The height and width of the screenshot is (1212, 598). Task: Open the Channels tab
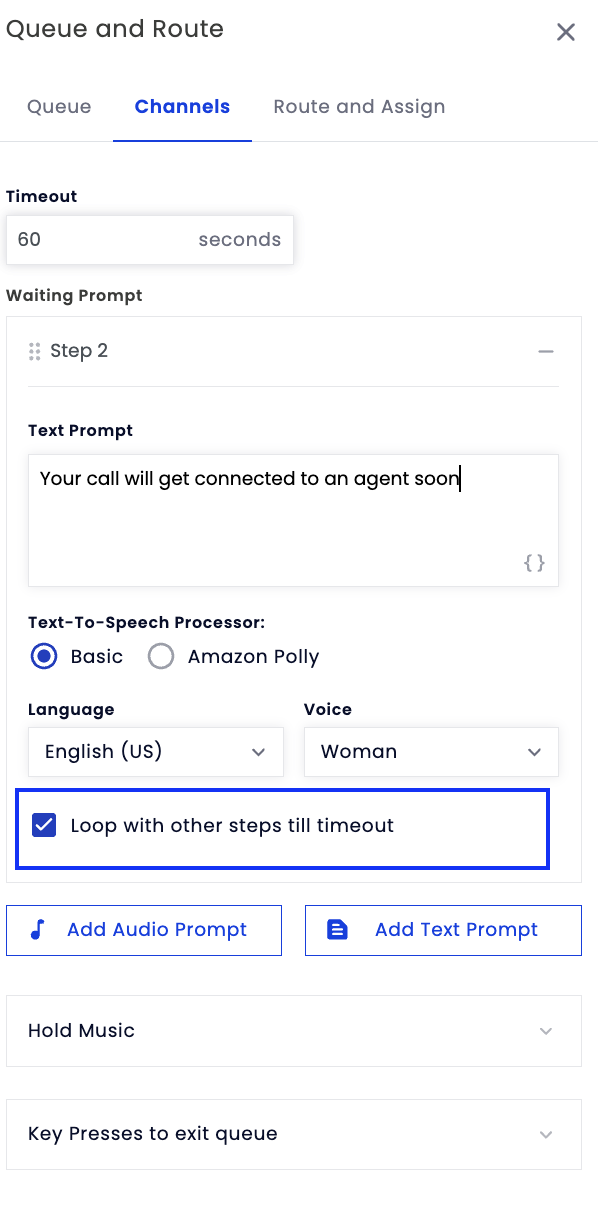[182, 107]
